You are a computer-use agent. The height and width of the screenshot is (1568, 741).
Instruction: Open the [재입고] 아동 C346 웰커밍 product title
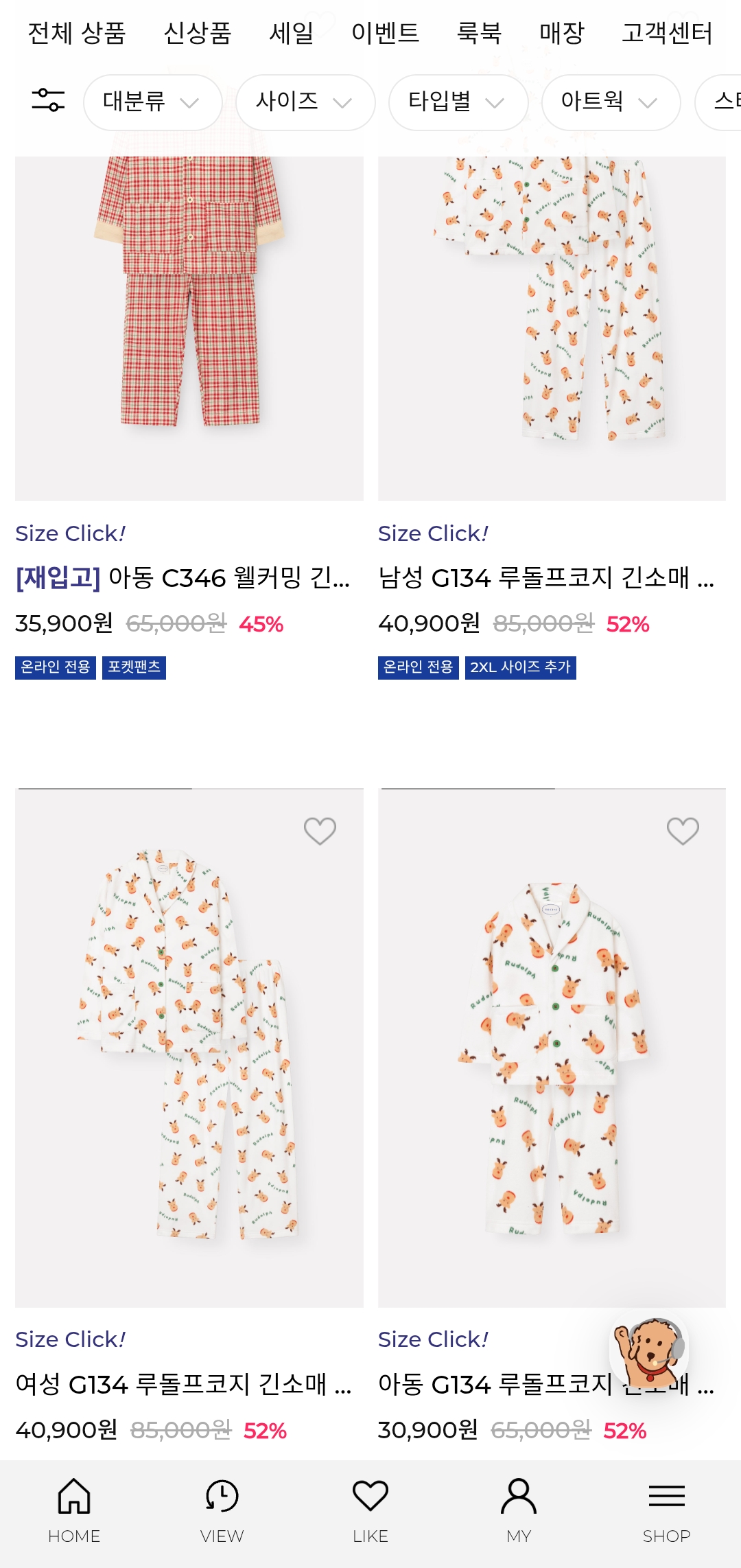coord(183,578)
